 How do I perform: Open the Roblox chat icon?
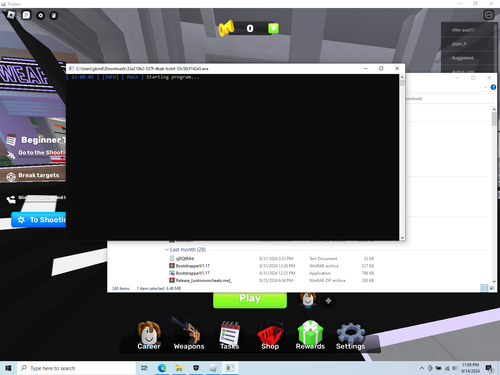(x=26, y=15)
